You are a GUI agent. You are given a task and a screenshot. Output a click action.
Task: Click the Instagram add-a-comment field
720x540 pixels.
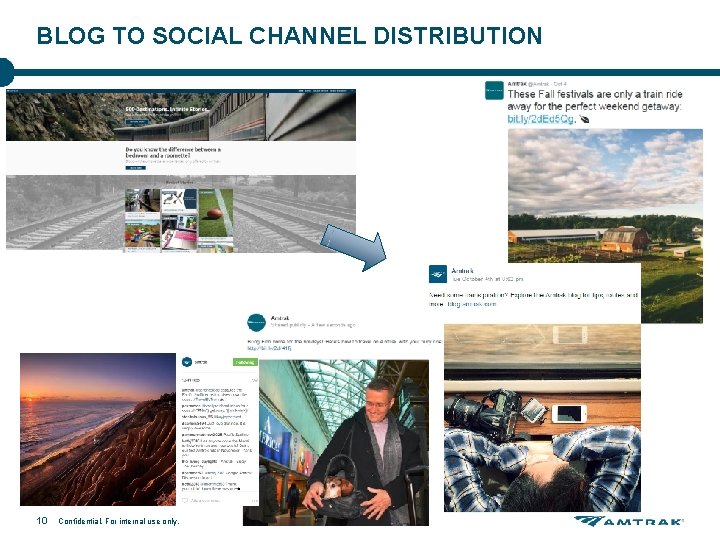[x=206, y=501]
